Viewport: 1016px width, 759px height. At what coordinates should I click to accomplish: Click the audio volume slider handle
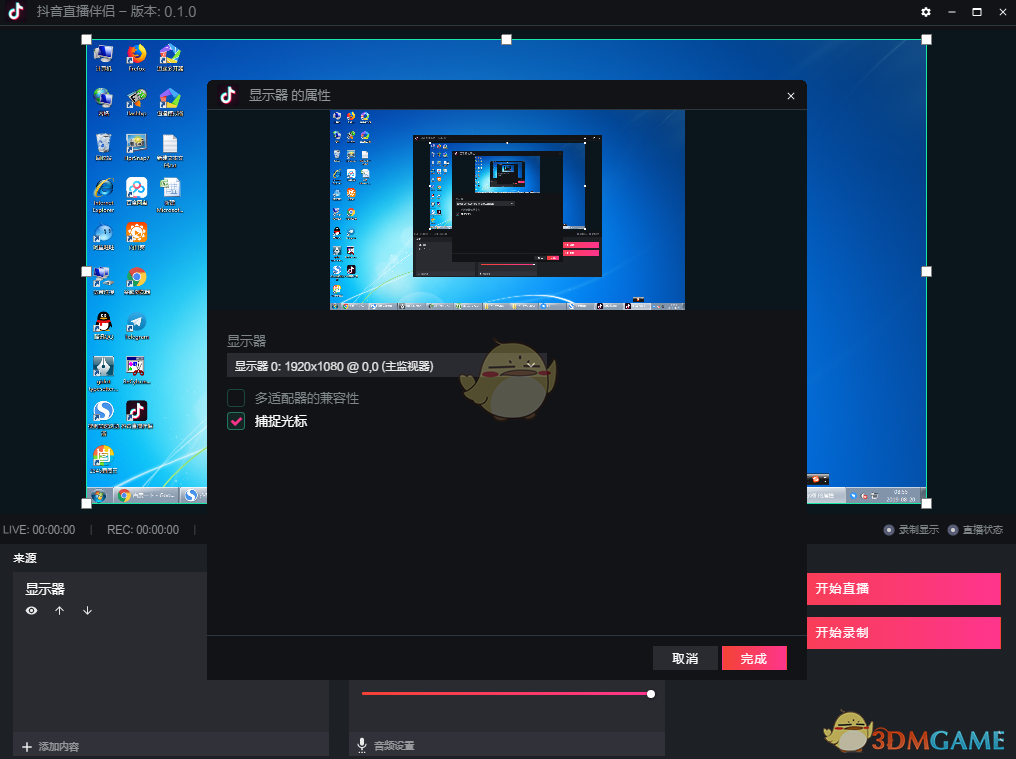(651, 694)
